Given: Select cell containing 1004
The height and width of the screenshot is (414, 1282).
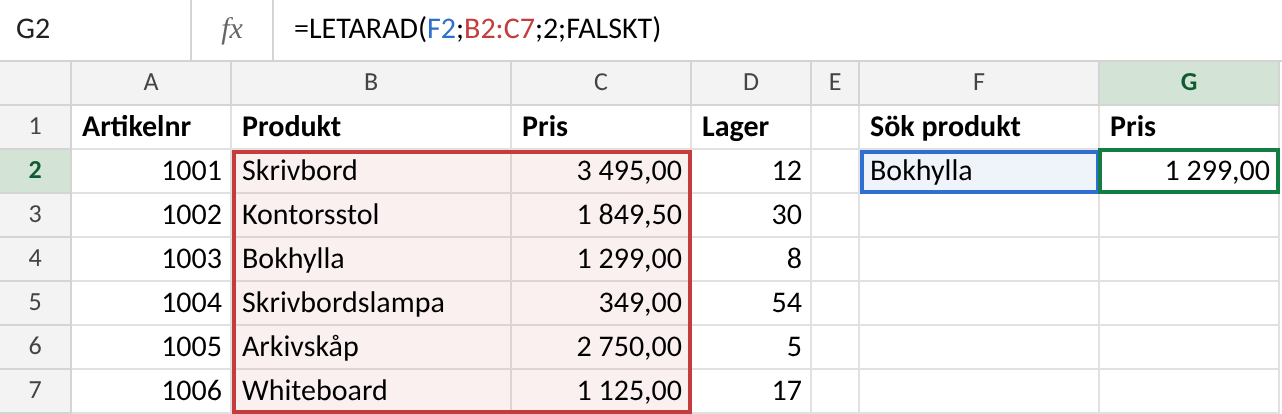Looking at the screenshot, I should pyautogui.click(x=151, y=303).
